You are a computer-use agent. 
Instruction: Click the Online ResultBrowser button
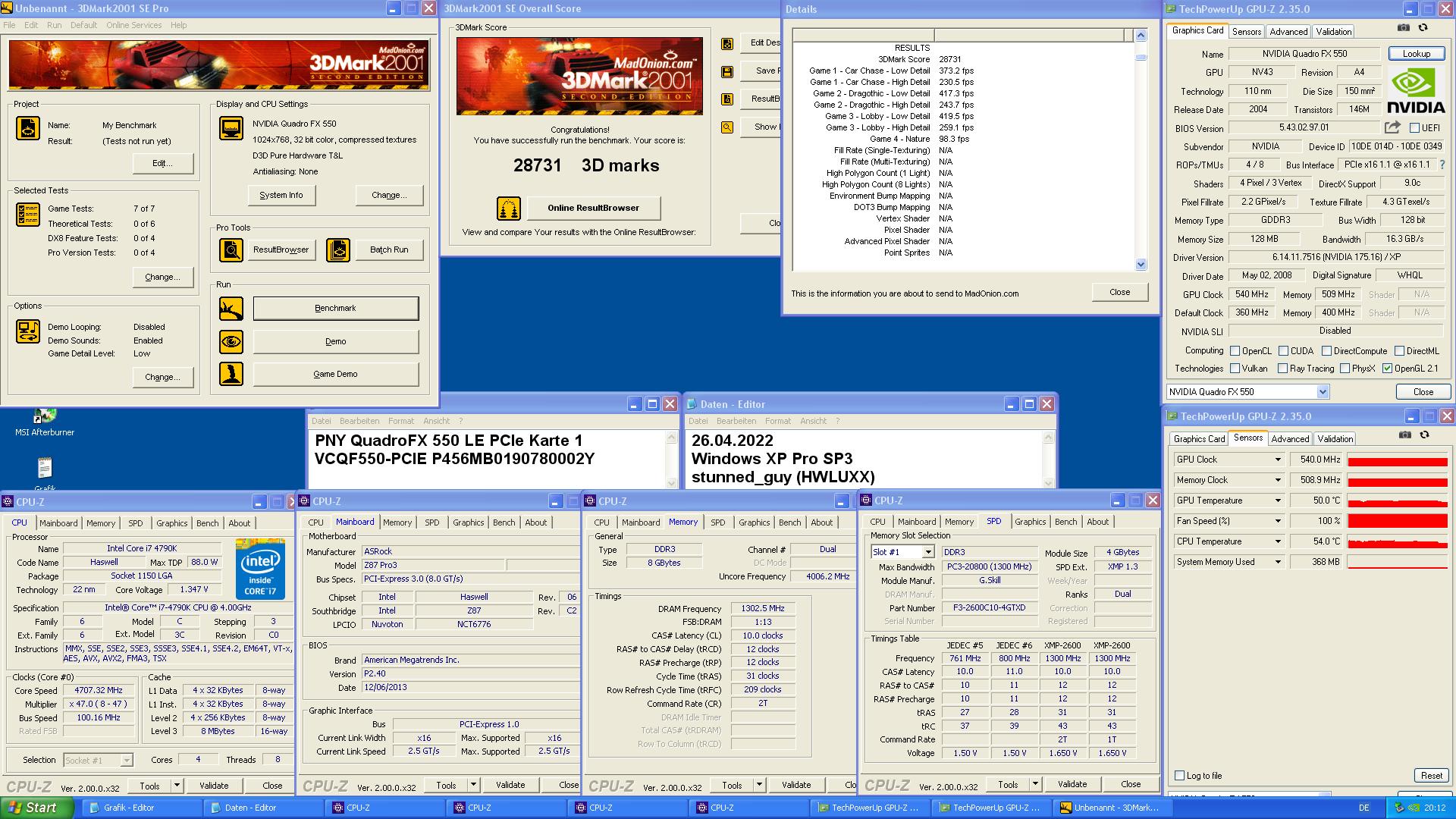[593, 208]
